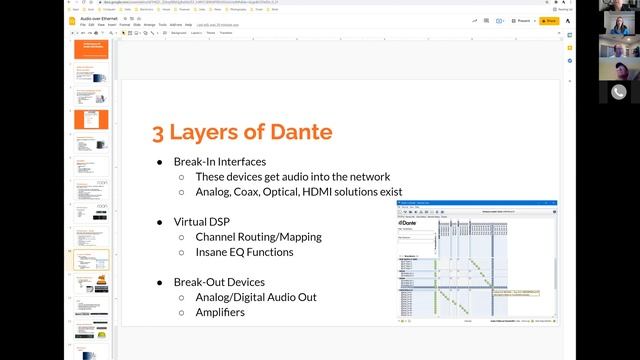The width and height of the screenshot is (640, 360).
Task: Click 'Channel Routing/Mapping' sub-bullet
Action: (x=258, y=237)
